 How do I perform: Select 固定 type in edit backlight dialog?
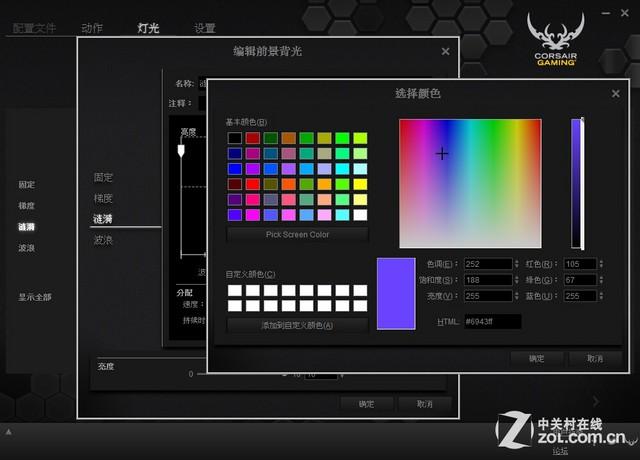click(103, 177)
